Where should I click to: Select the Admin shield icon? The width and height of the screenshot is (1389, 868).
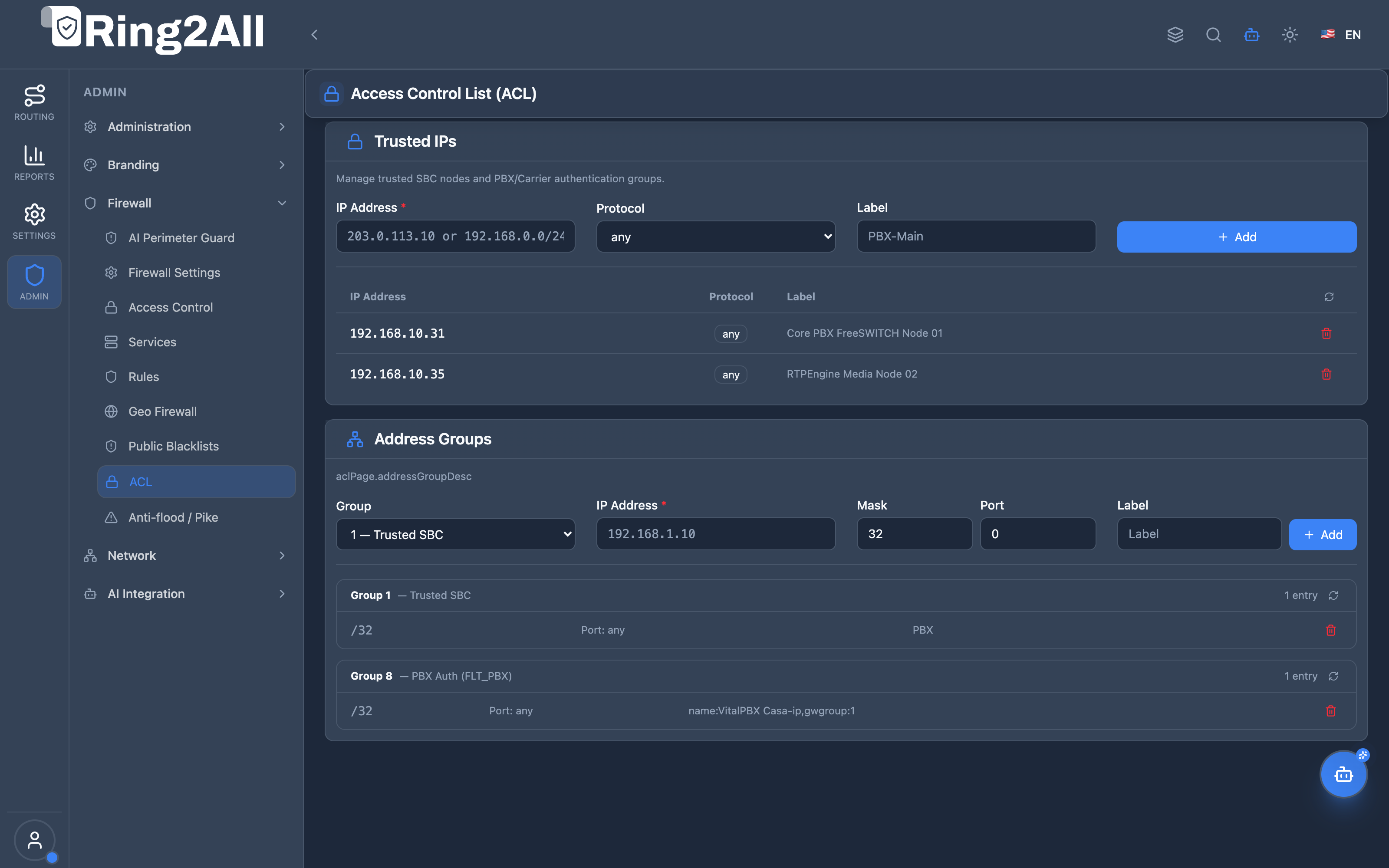[x=34, y=282]
